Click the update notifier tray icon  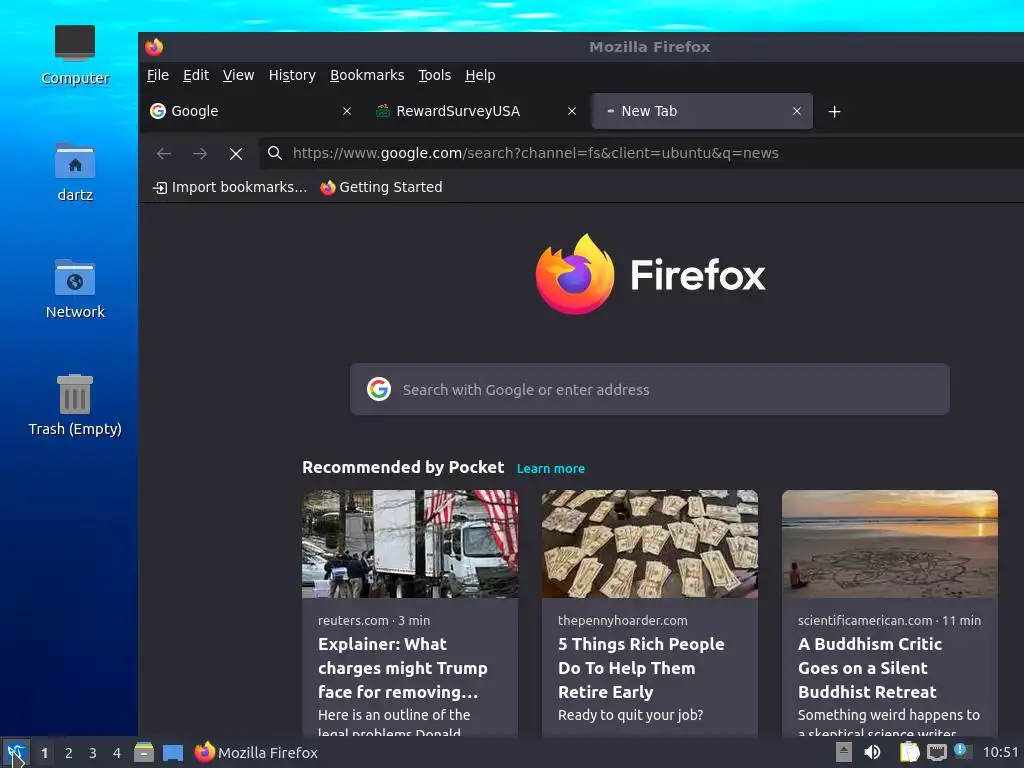click(x=963, y=751)
